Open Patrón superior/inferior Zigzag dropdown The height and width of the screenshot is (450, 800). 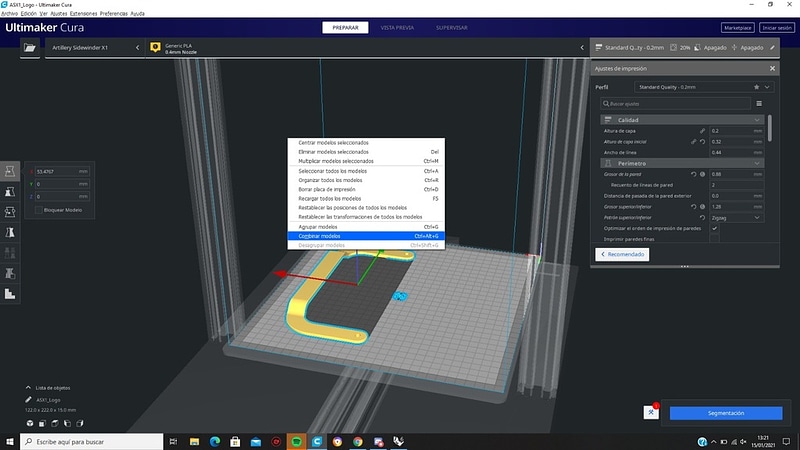coord(736,218)
